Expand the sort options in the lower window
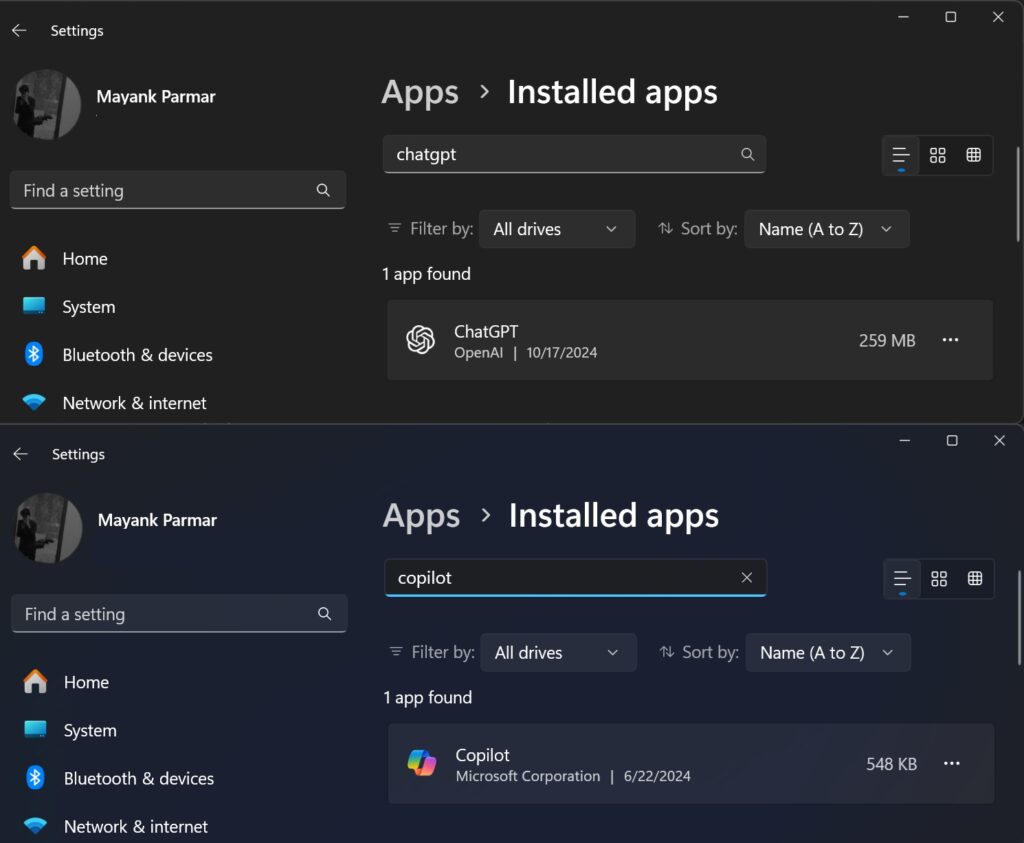Image resolution: width=1024 pixels, height=843 pixels. (x=828, y=652)
